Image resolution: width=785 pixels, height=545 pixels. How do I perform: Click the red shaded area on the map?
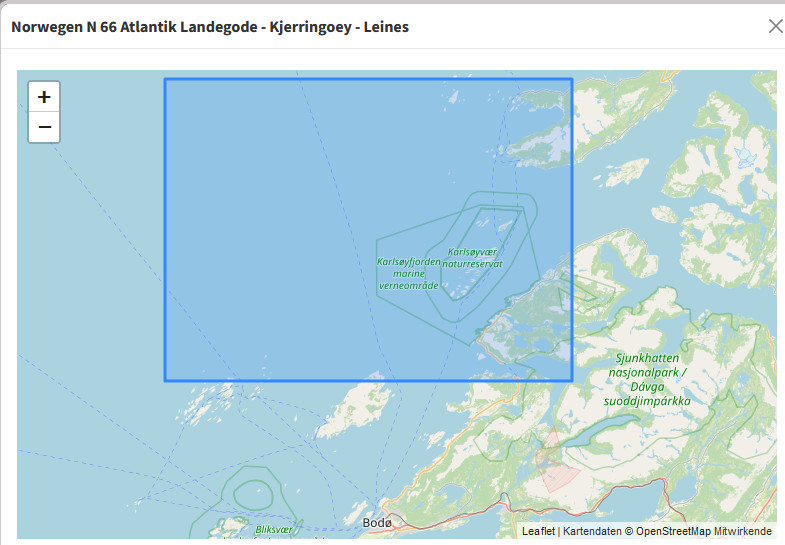click(552, 456)
